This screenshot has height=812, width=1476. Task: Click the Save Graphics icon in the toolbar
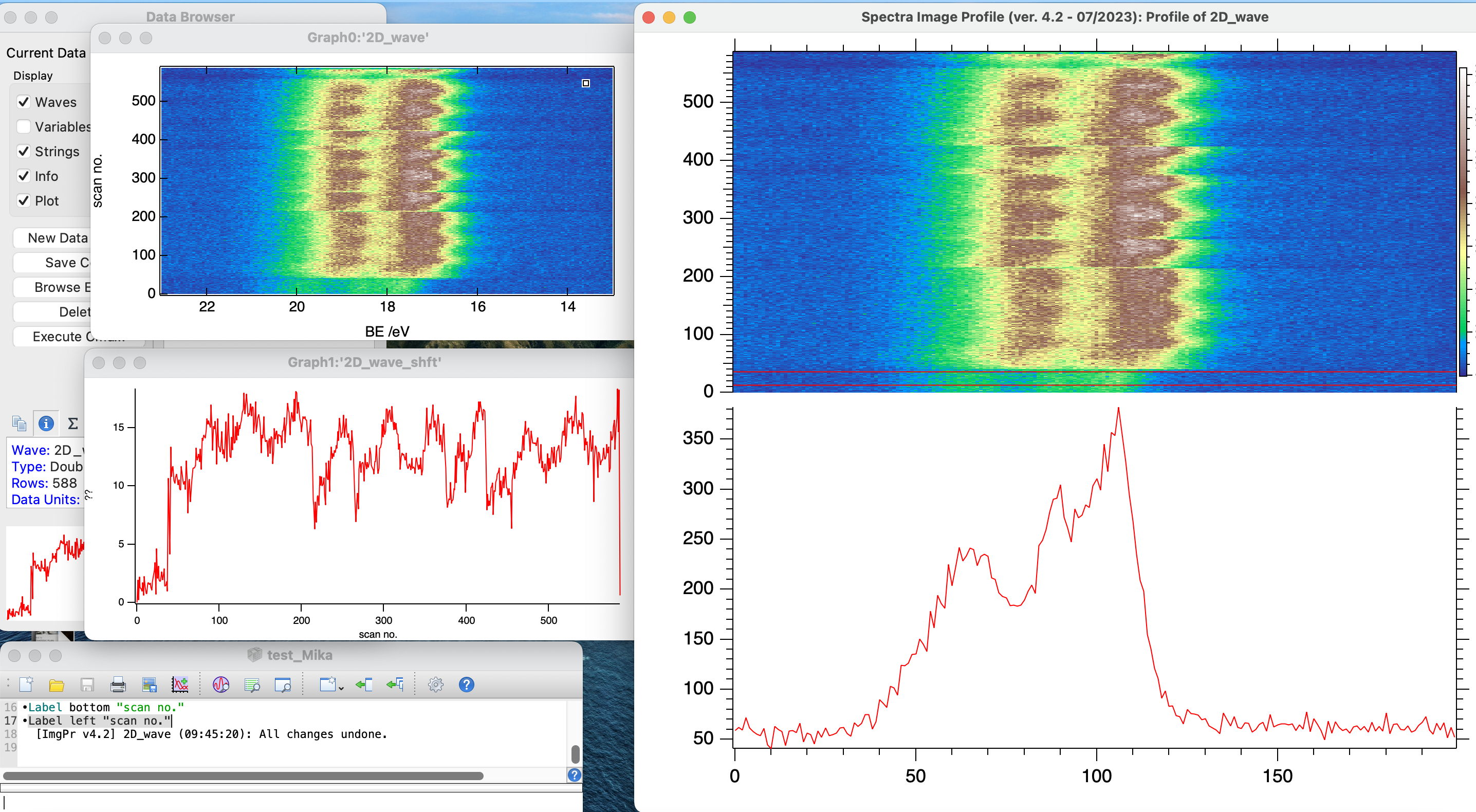pos(150,684)
